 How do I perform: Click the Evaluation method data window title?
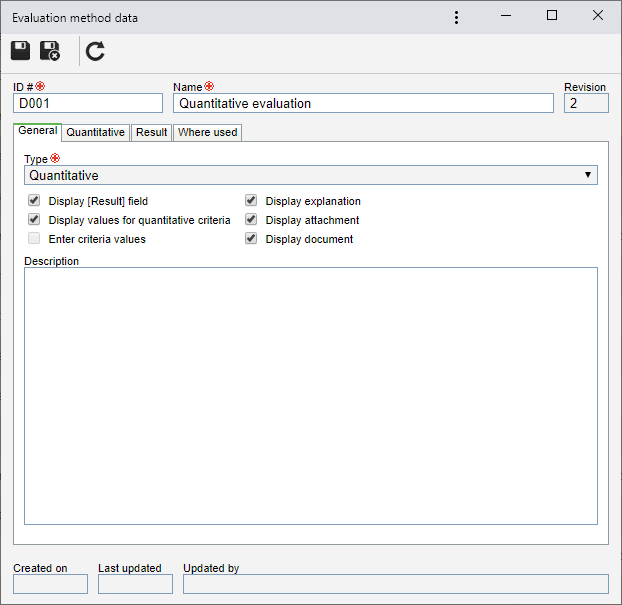75,18
